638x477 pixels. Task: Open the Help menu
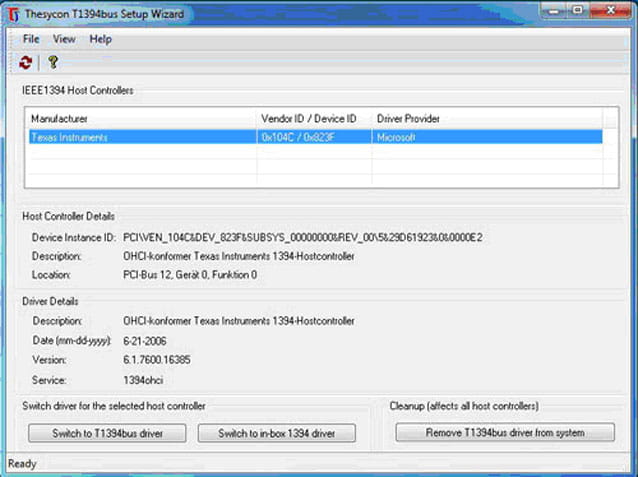point(101,39)
